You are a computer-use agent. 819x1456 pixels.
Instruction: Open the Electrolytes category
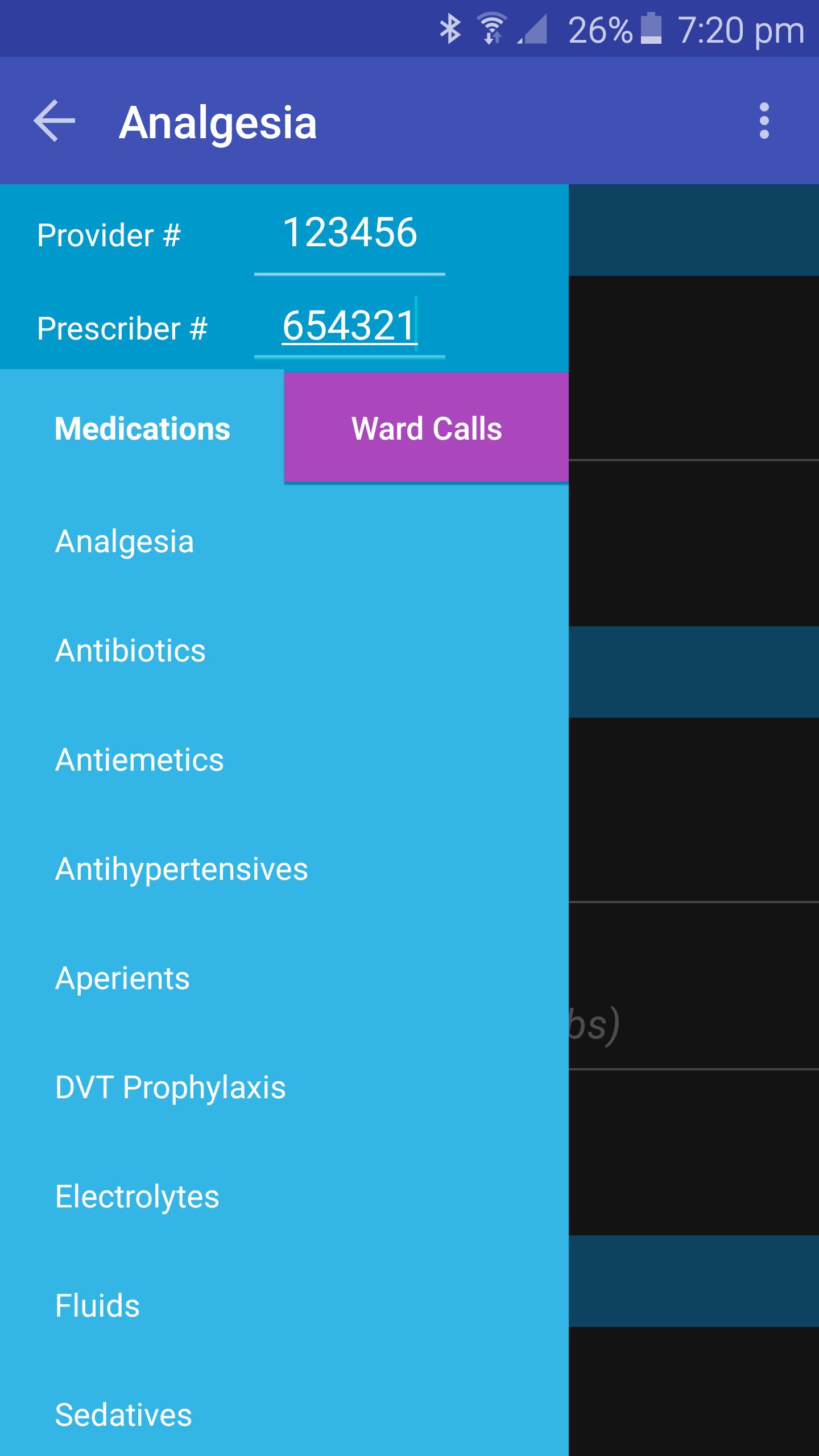[x=137, y=1197]
